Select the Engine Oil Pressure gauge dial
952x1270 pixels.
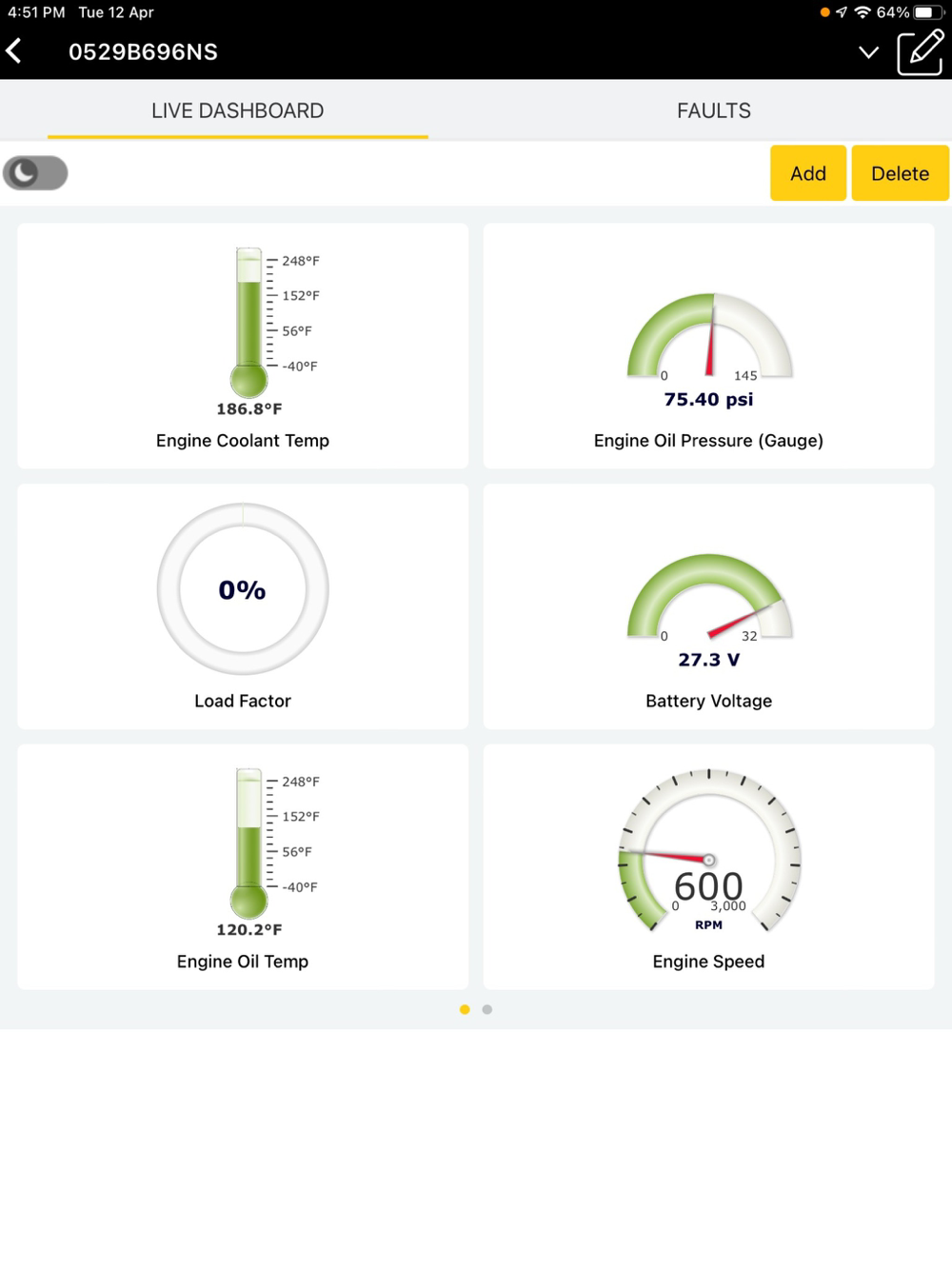[x=709, y=337]
